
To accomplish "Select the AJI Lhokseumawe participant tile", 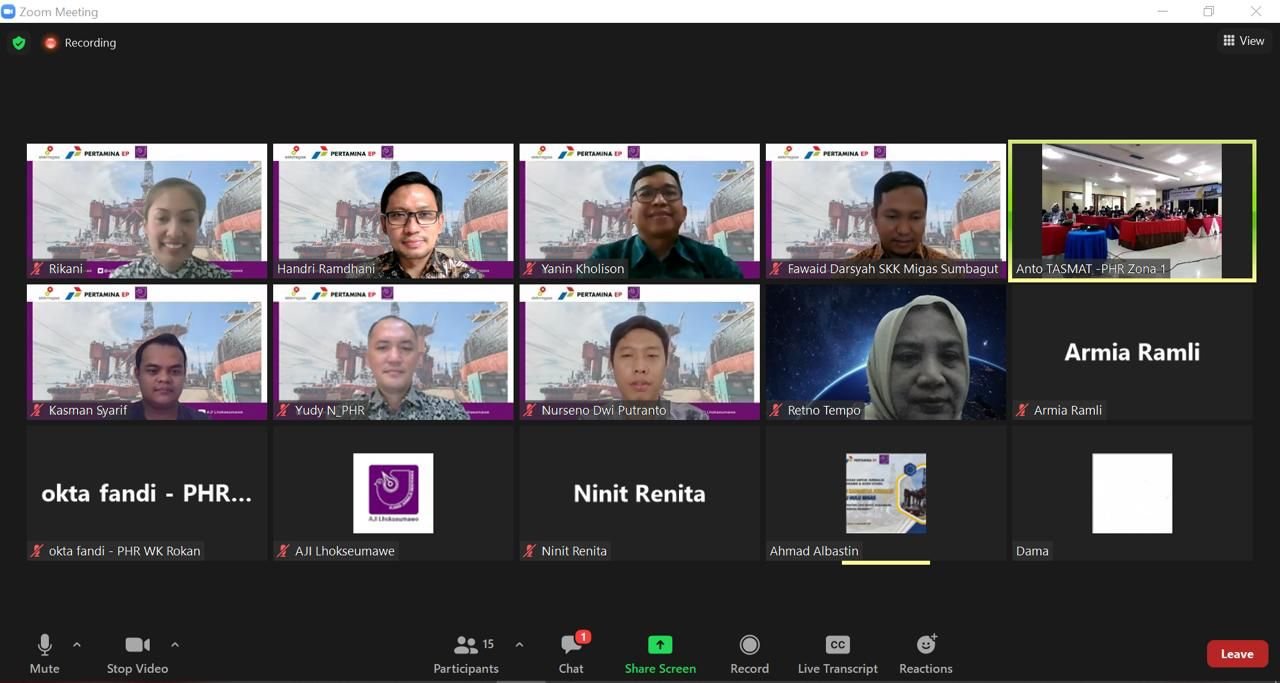I will (x=393, y=493).
